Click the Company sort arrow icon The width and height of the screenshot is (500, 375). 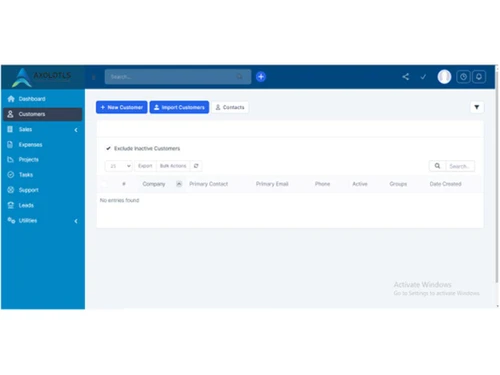click(x=179, y=184)
